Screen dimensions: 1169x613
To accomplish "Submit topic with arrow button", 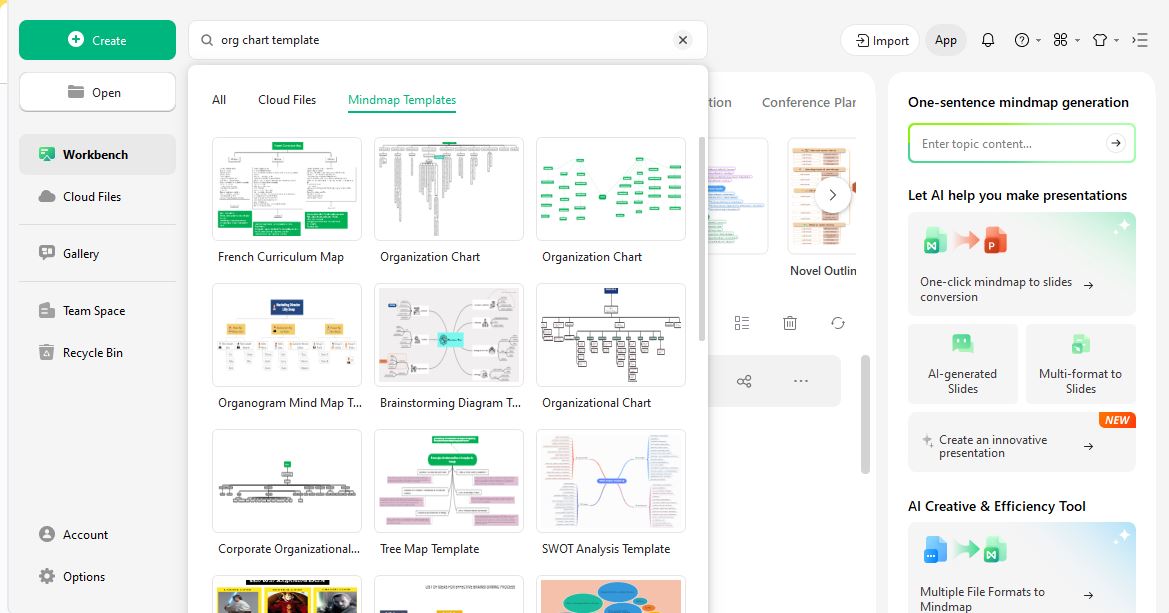I will click(x=1115, y=143).
